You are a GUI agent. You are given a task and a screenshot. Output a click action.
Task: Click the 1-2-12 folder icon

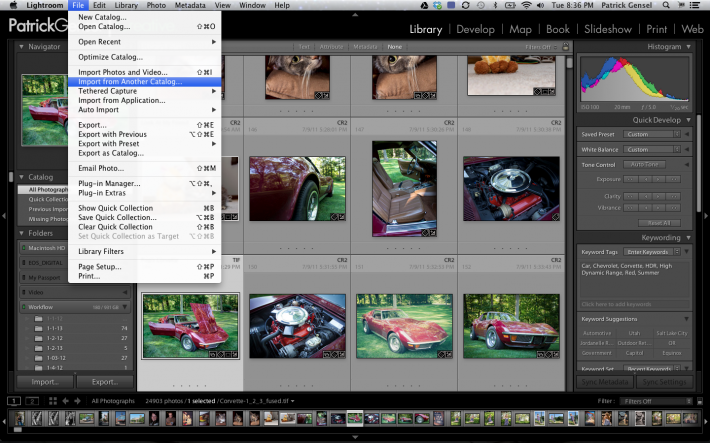tap(38, 338)
